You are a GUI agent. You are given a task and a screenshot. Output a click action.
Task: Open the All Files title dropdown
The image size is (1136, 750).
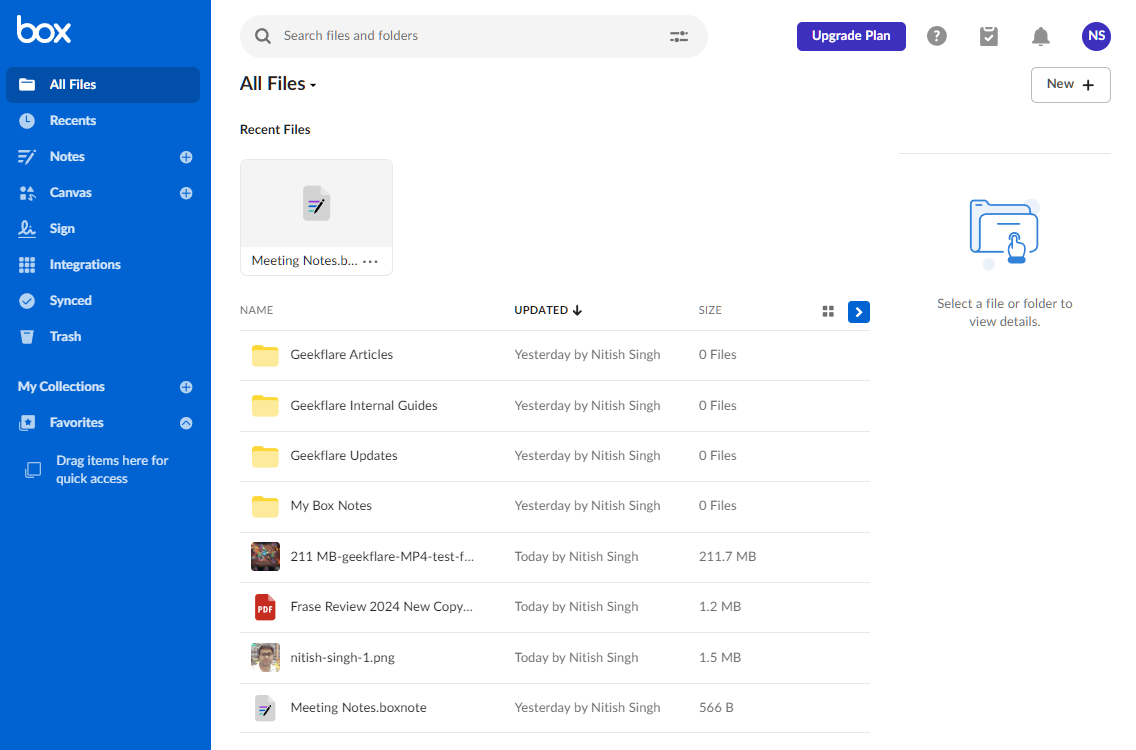(278, 84)
